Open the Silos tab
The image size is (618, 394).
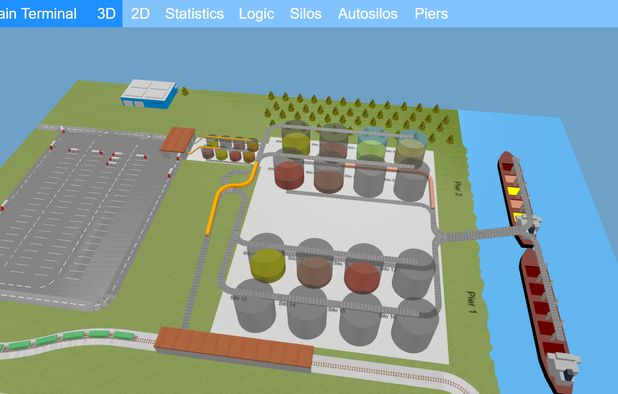coord(305,14)
